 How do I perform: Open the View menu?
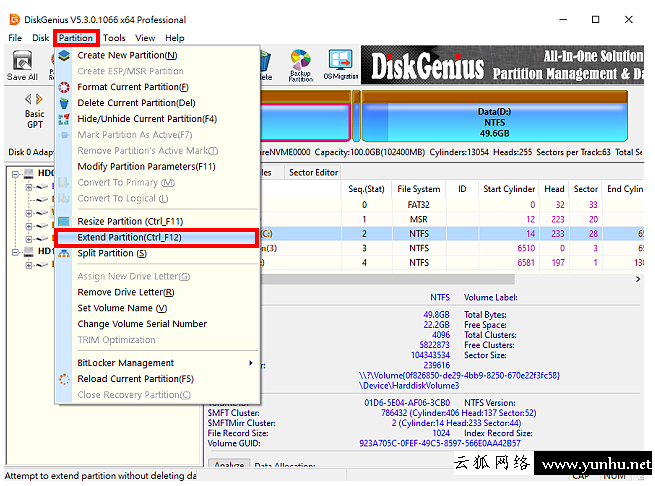click(x=145, y=38)
